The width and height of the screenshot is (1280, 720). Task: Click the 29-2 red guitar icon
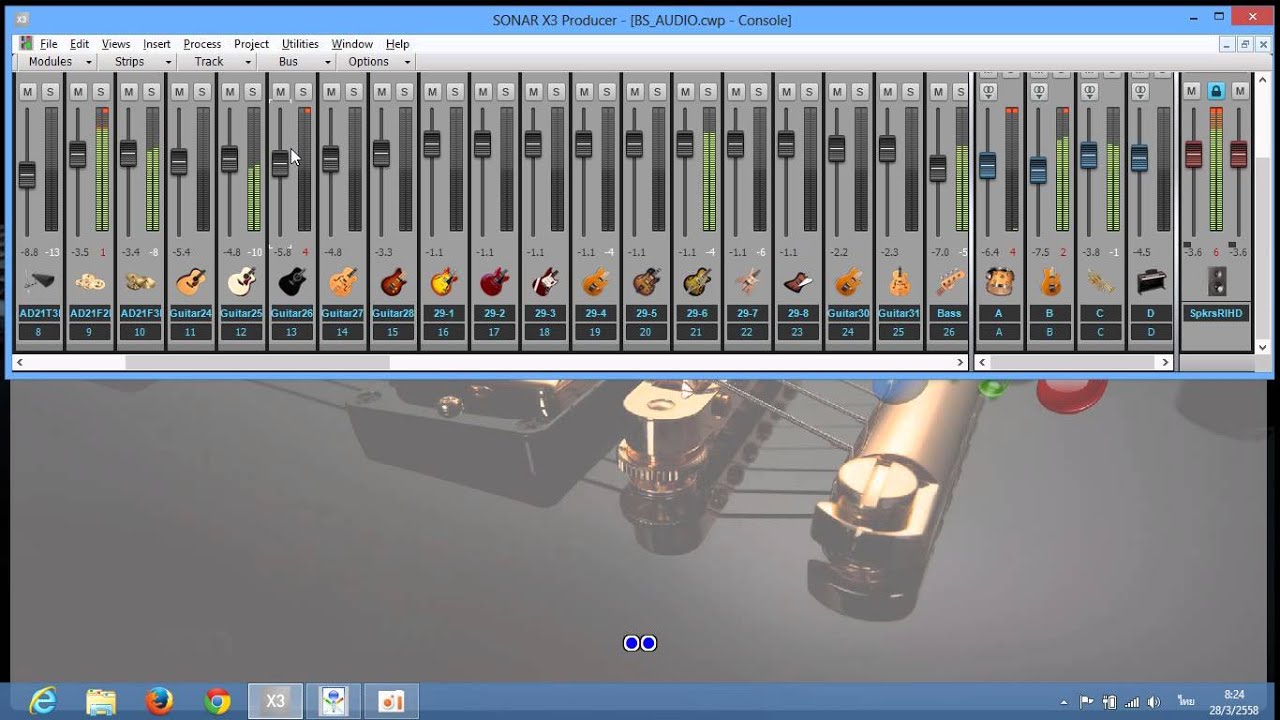494,282
